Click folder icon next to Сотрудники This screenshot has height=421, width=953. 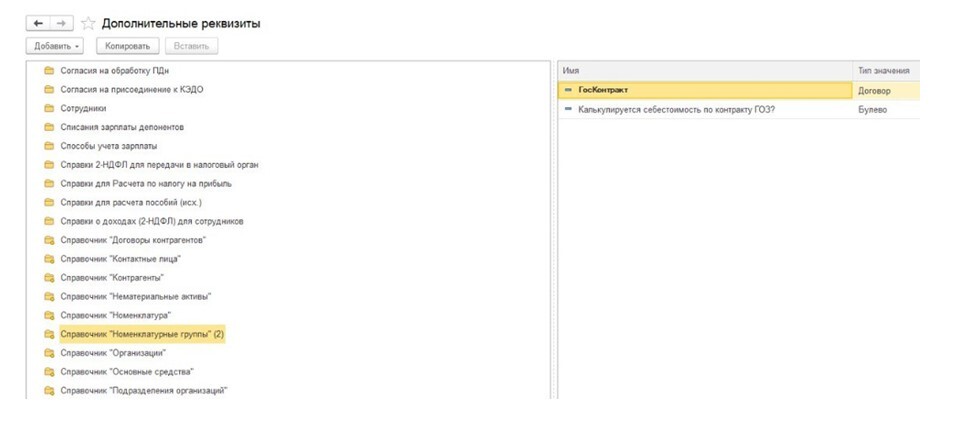tap(49, 108)
